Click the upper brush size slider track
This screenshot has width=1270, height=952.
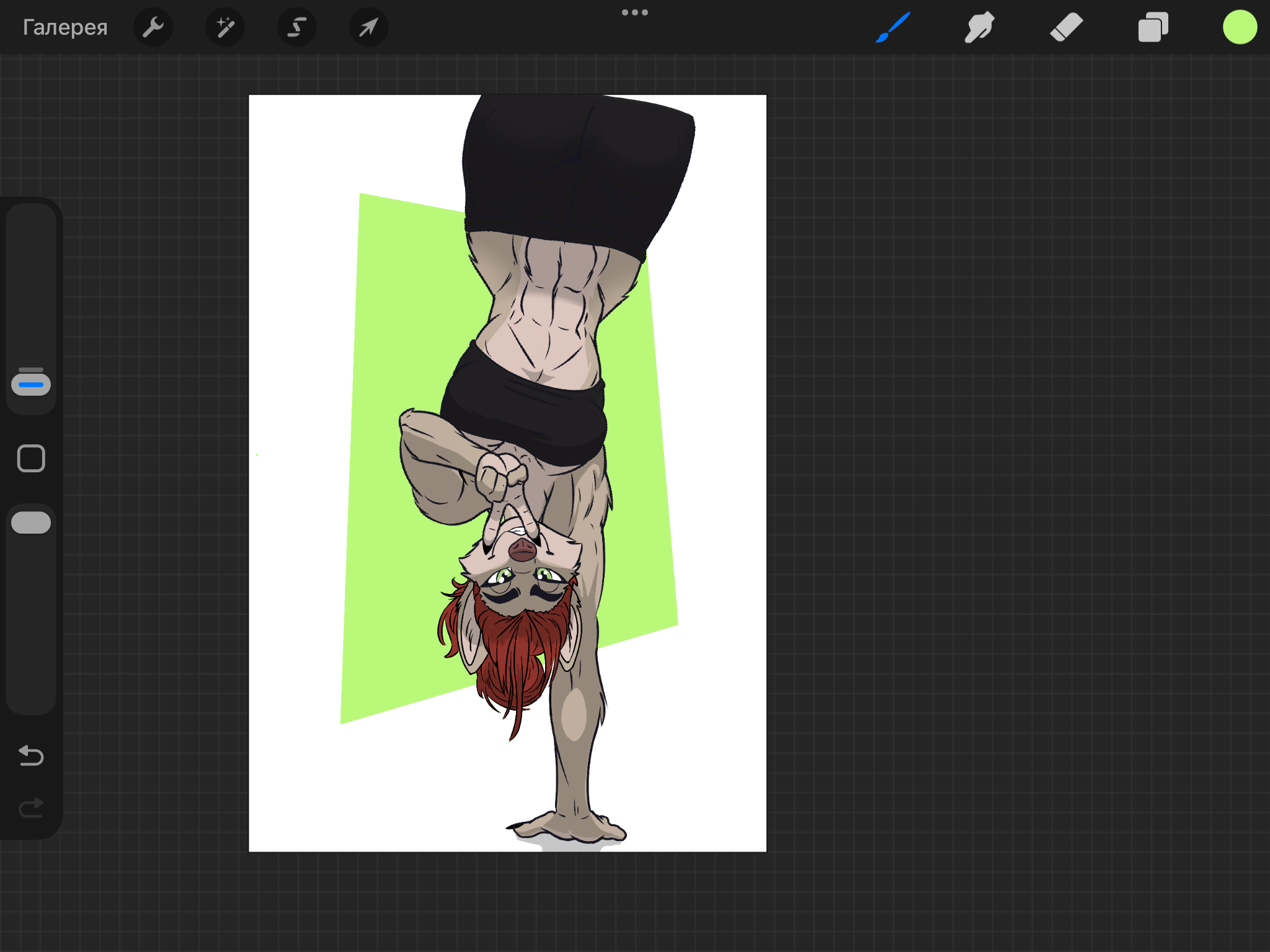point(31,279)
